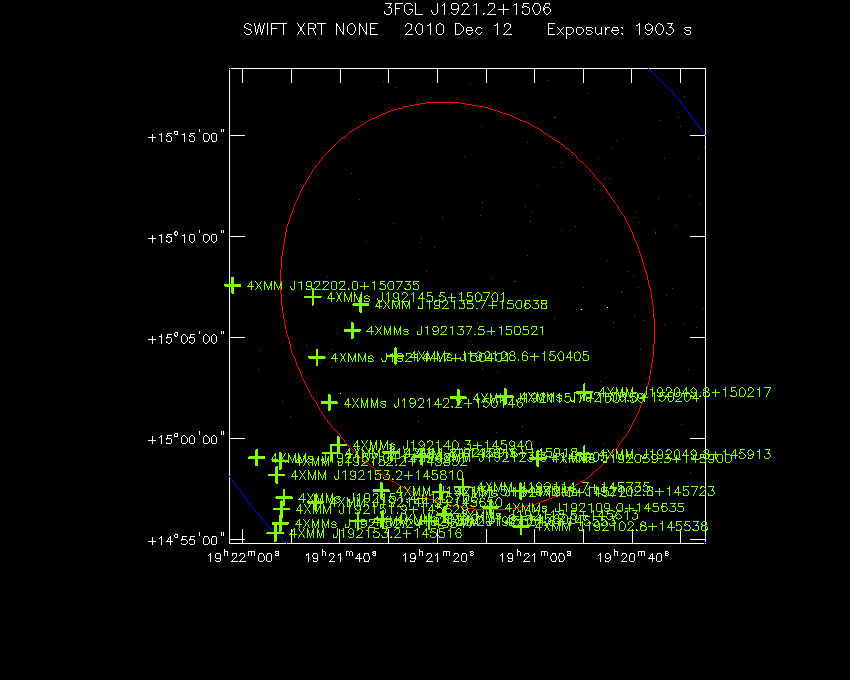850x680 pixels.
Task: Select source label 4XMMs J192109.0+145635
Action: 595,508
